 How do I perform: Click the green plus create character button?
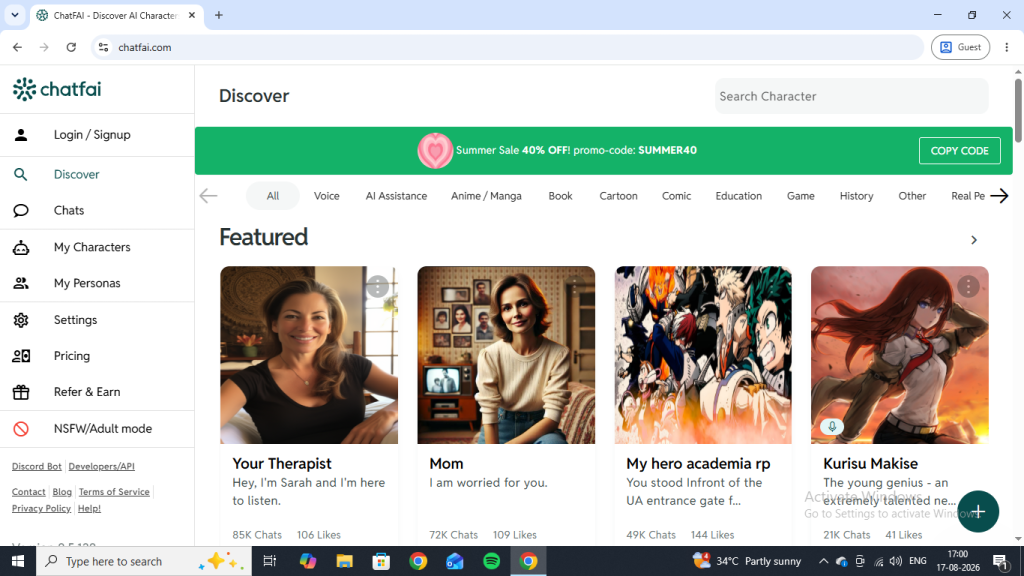coord(978,511)
